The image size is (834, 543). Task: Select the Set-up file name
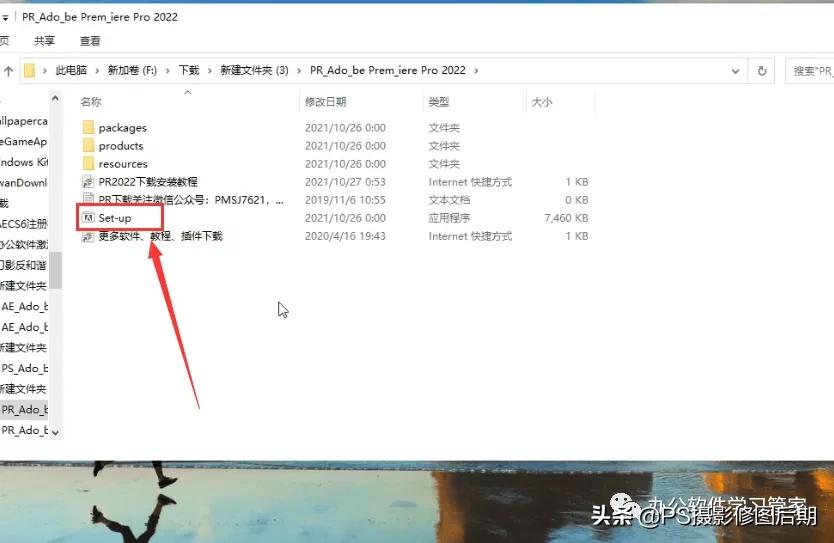[x=115, y=218]
